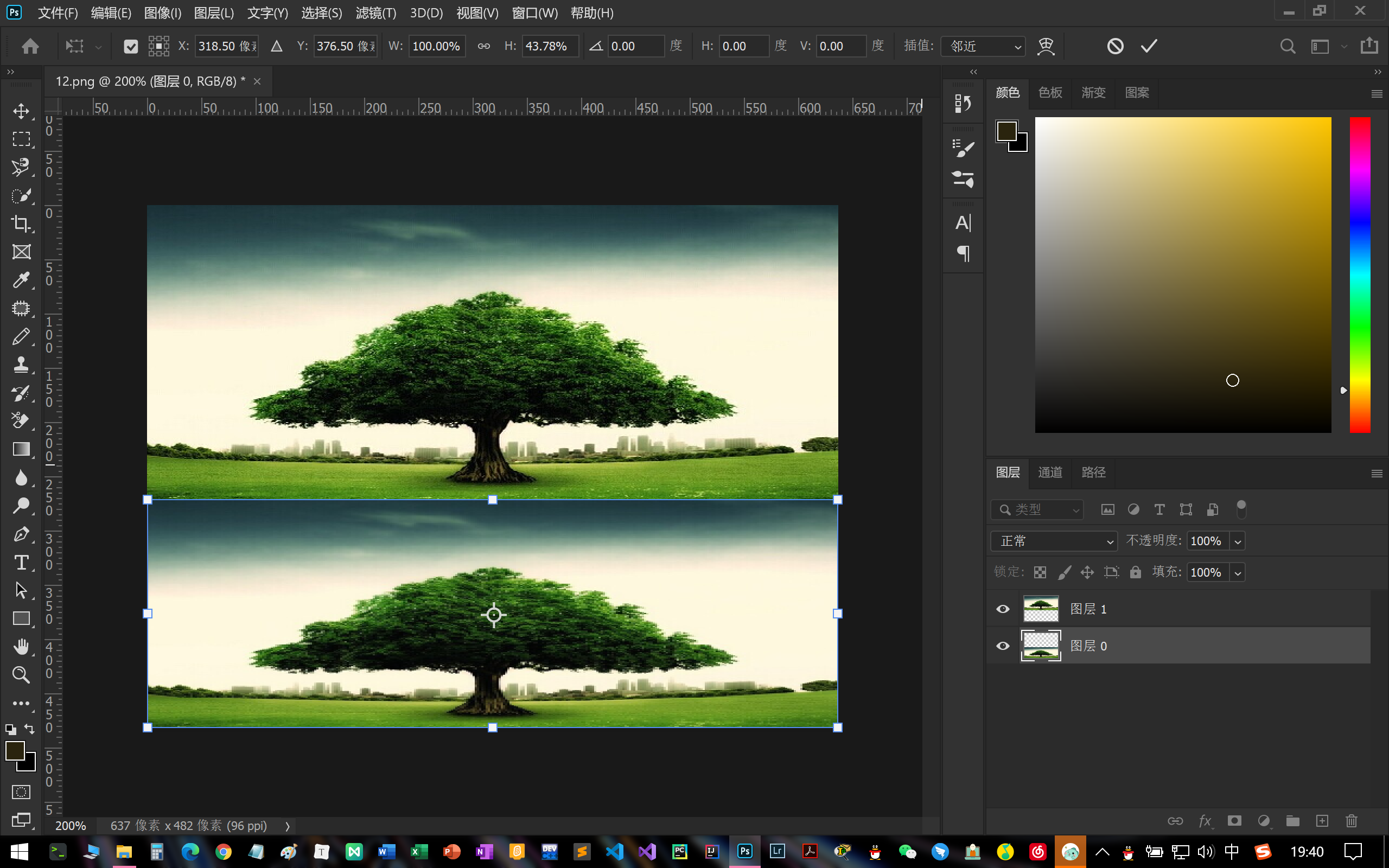Hide 图层 1 layer visibility
This screenshot has height=868, width=1389.
point(1003,609)
